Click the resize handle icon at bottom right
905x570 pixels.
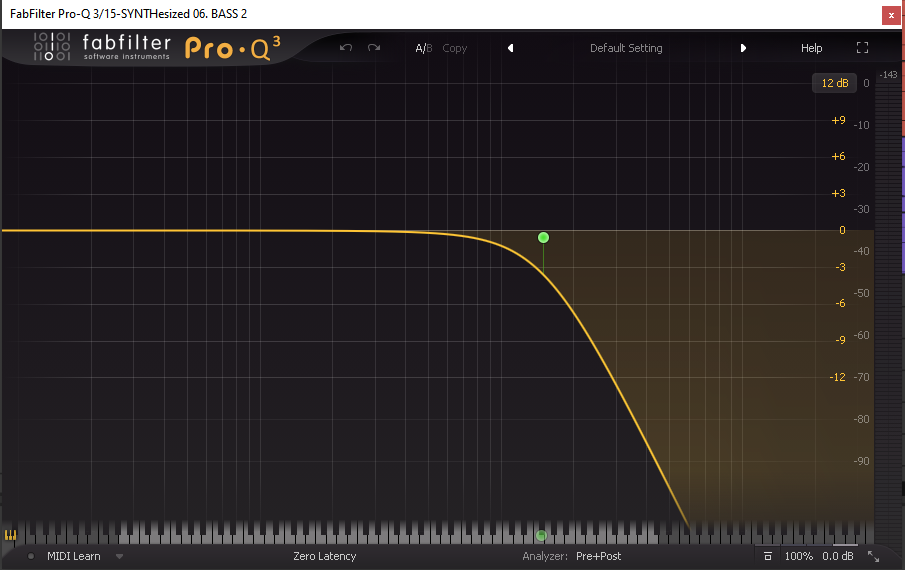(x=873, y=556)
